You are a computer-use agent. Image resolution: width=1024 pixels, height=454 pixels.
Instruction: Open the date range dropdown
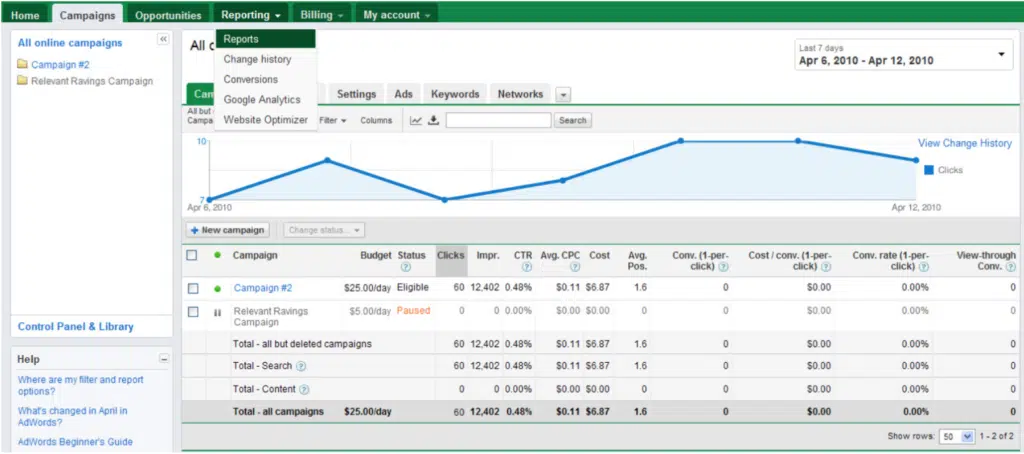pos(904,55)
